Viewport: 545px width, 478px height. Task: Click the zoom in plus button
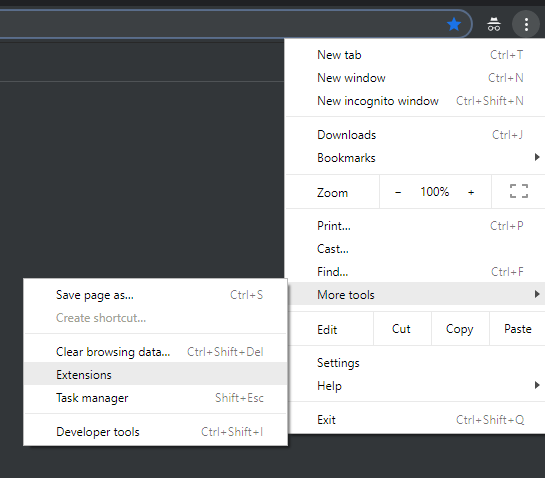471,192
